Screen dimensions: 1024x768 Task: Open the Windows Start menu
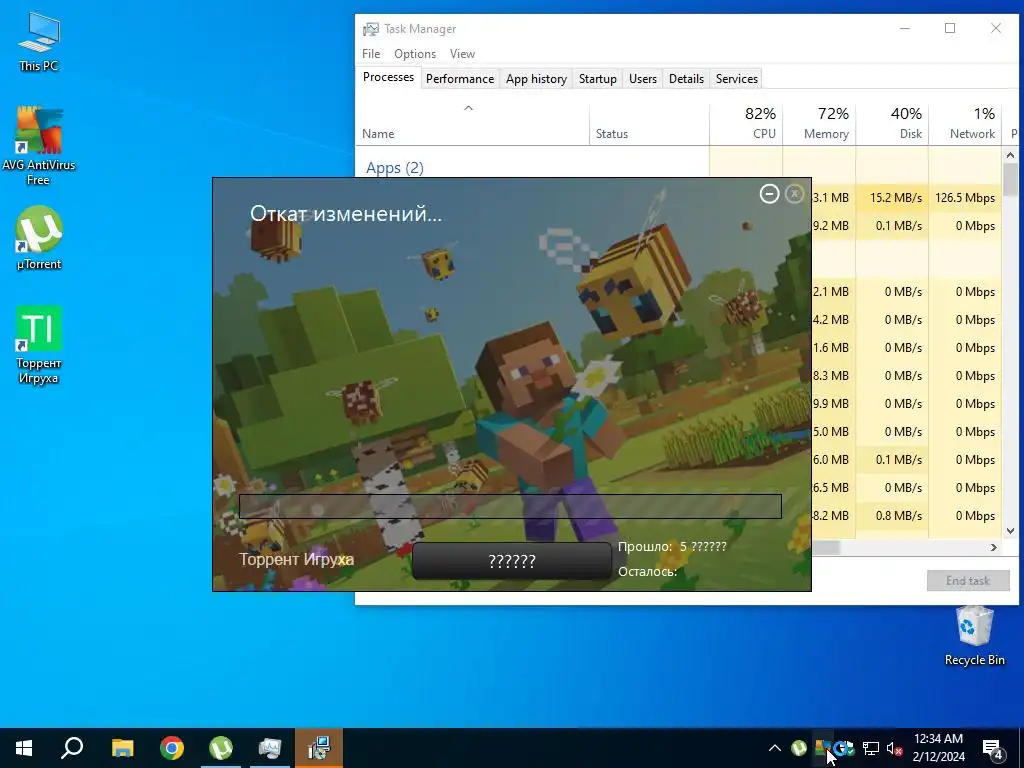click(x=24, y=748)
